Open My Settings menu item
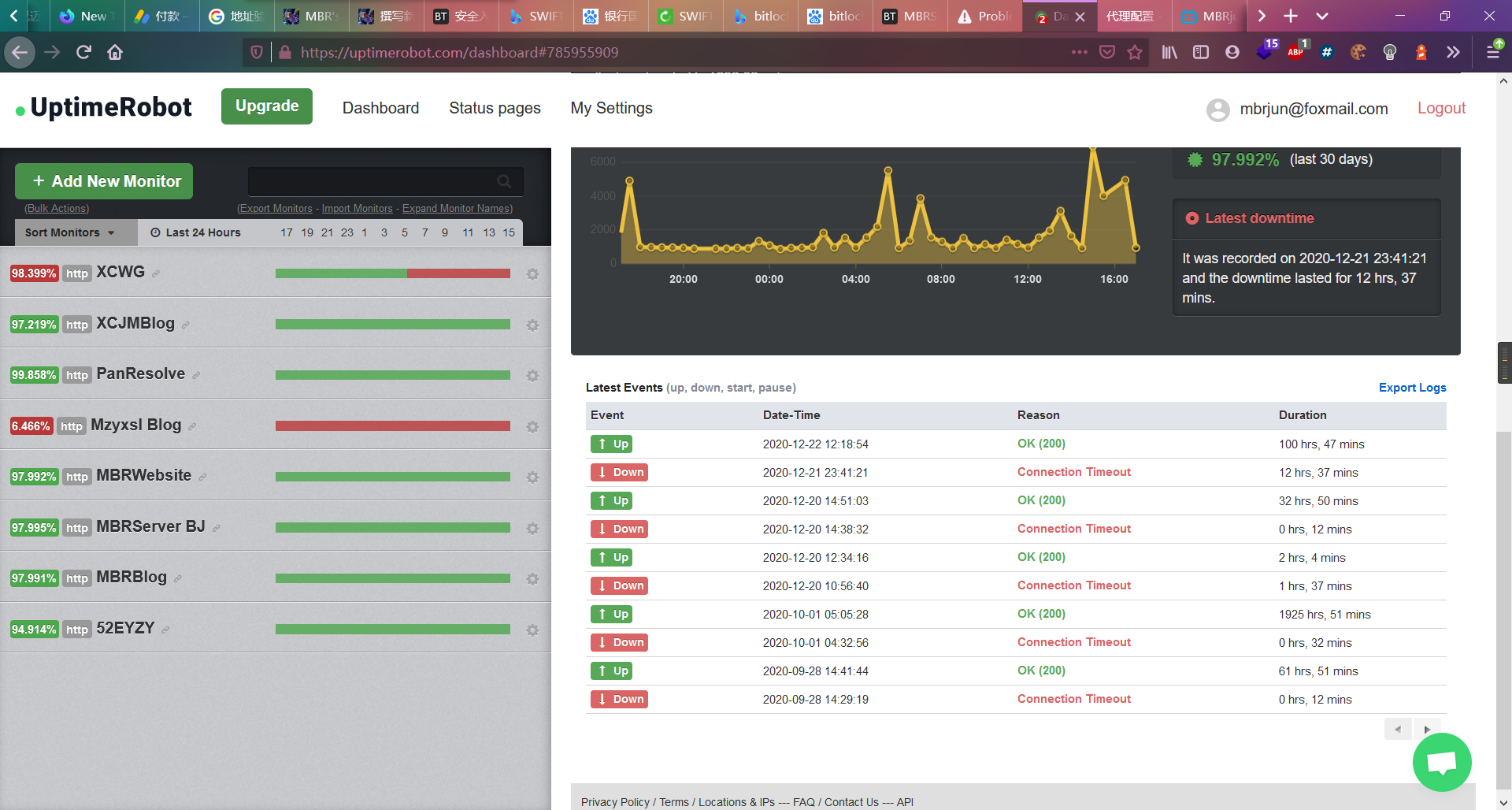 click(x=612, y=108)
